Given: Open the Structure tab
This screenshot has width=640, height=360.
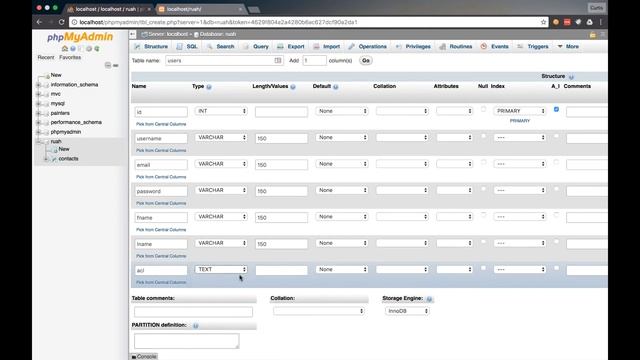Looking at the screenshot, I should tap(151, 47).
